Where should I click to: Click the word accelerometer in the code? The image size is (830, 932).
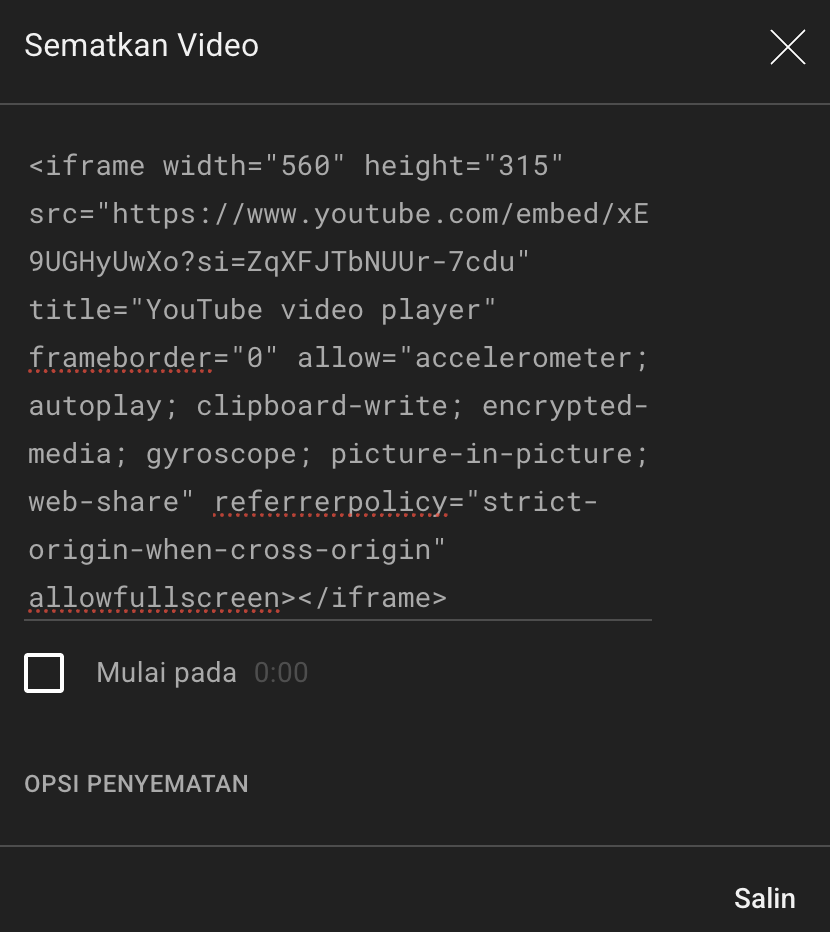pos(523,357)
